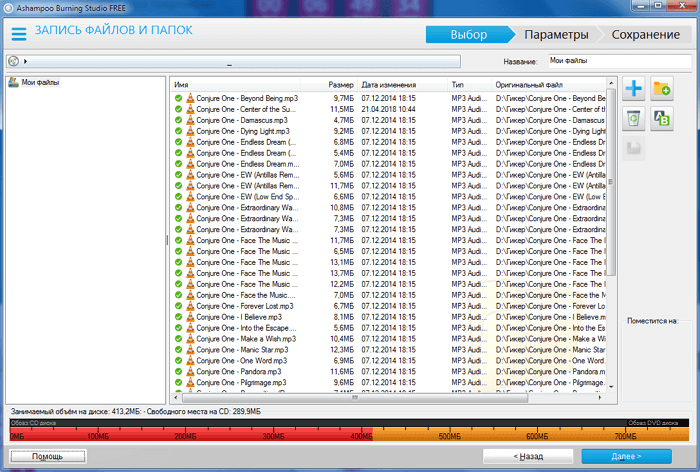Image resolution: width=700 pixels, height=472 pixels.
Task: Click the rename AB icon
Action: 661,120
